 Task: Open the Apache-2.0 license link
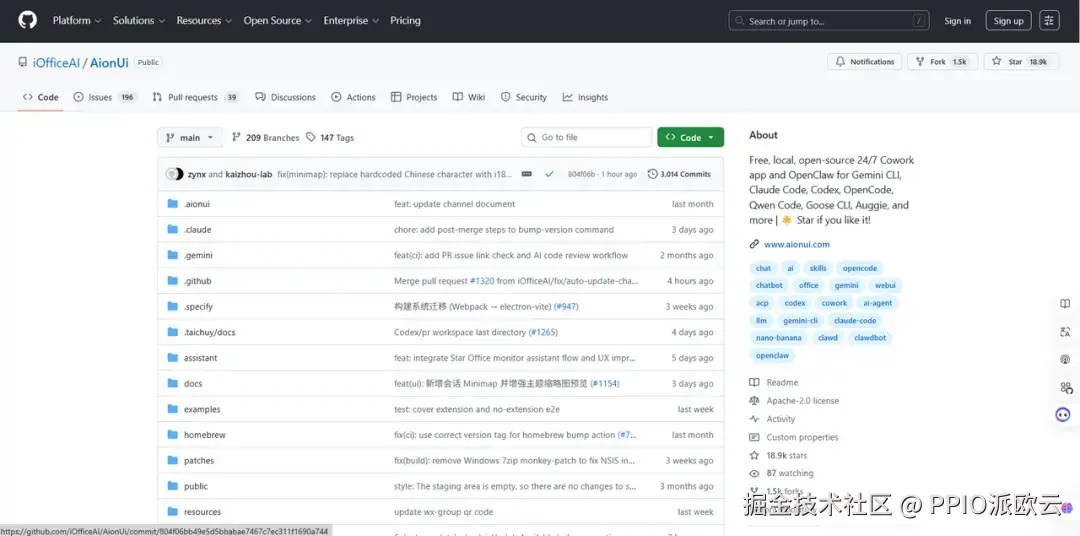click(x=794, y=401)
